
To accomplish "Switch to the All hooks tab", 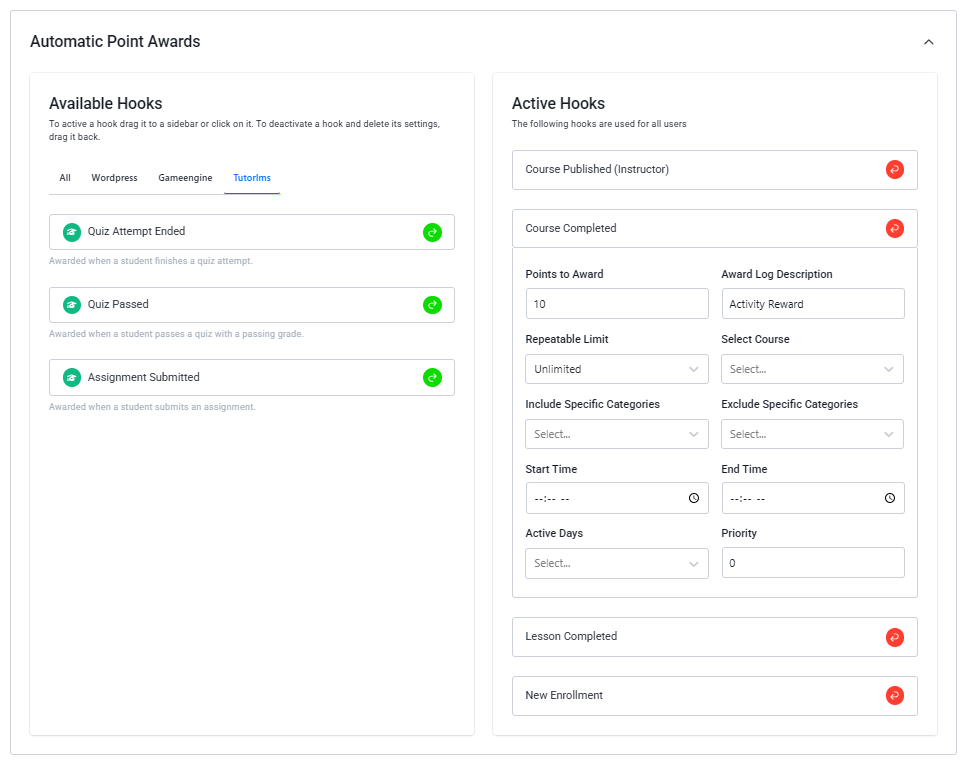I will click(65, 178).
